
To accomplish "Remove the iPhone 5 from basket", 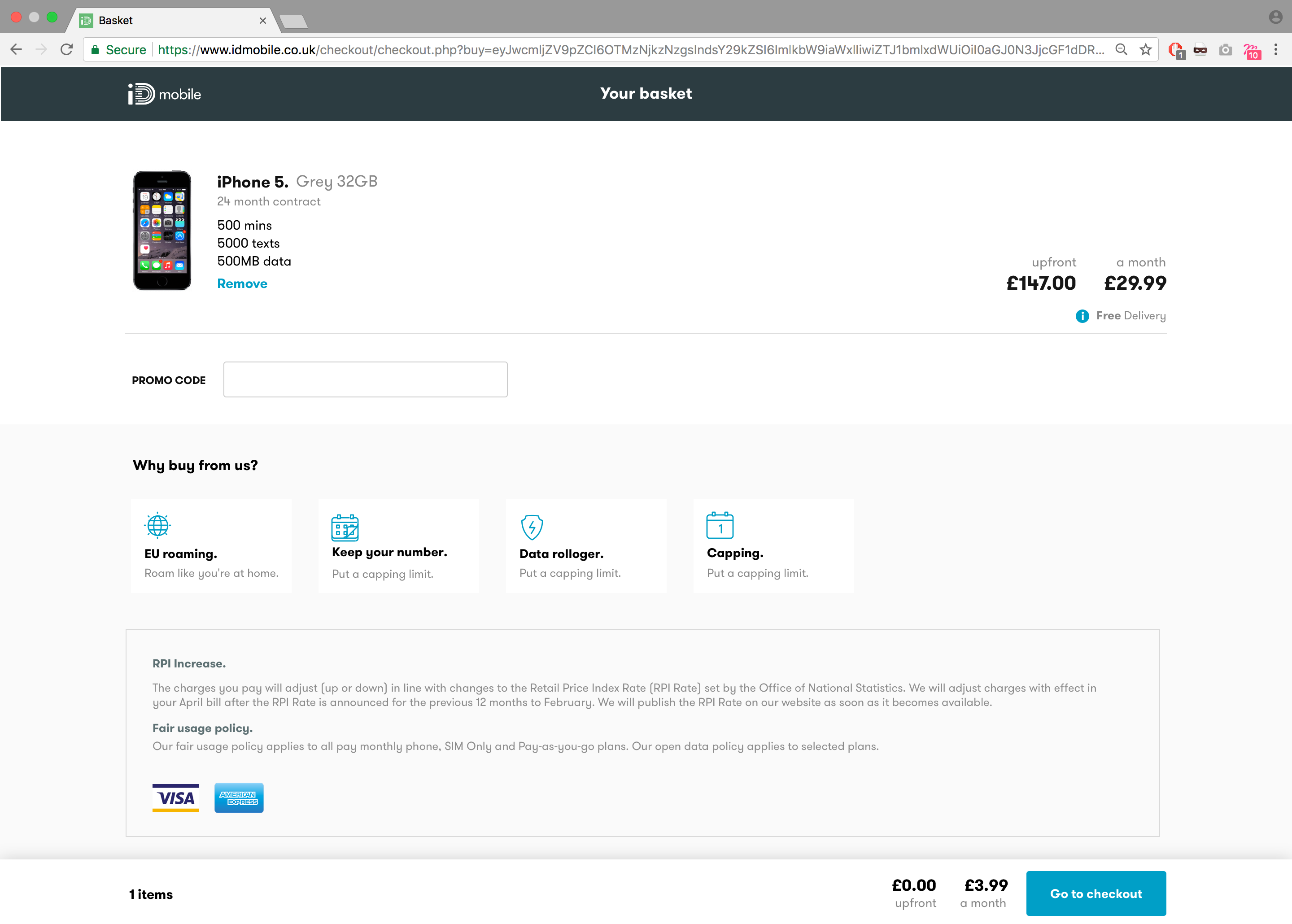I will click(242, 283).
